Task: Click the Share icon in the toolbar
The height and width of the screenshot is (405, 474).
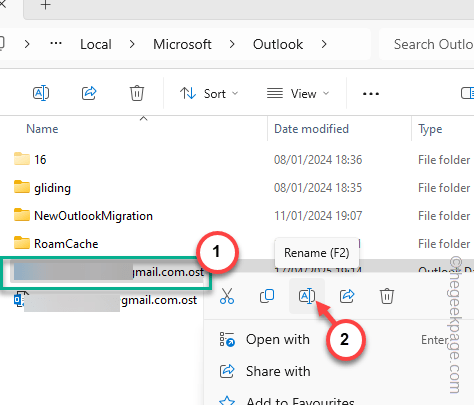Action: click(89, 93)
